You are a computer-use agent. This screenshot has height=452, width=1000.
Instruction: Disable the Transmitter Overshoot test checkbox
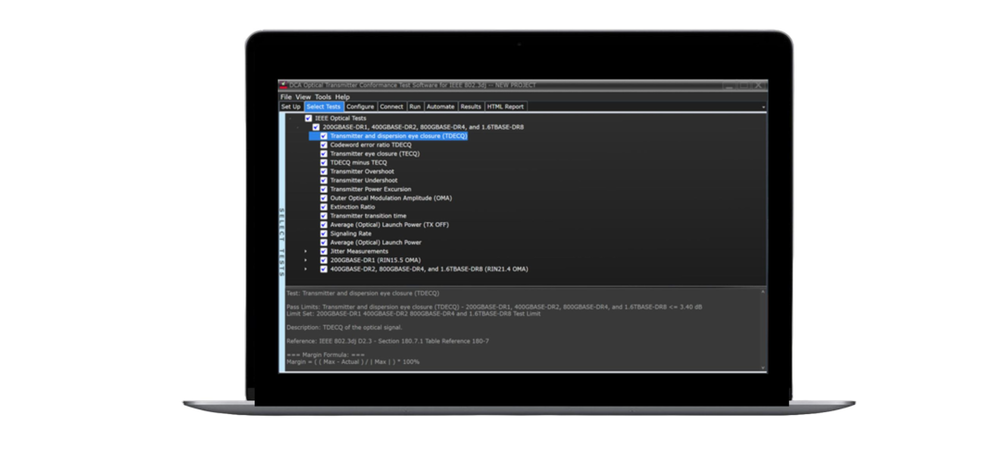324,171
